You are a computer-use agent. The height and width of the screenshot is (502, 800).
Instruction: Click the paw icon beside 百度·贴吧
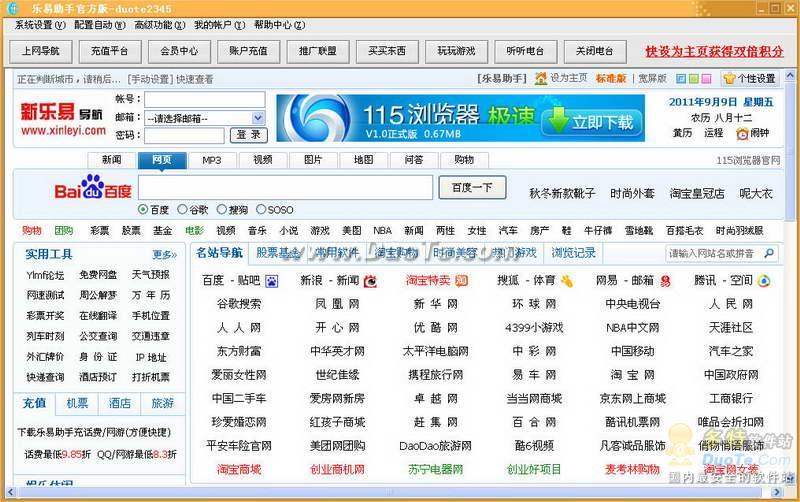click(x=271, y=281)
